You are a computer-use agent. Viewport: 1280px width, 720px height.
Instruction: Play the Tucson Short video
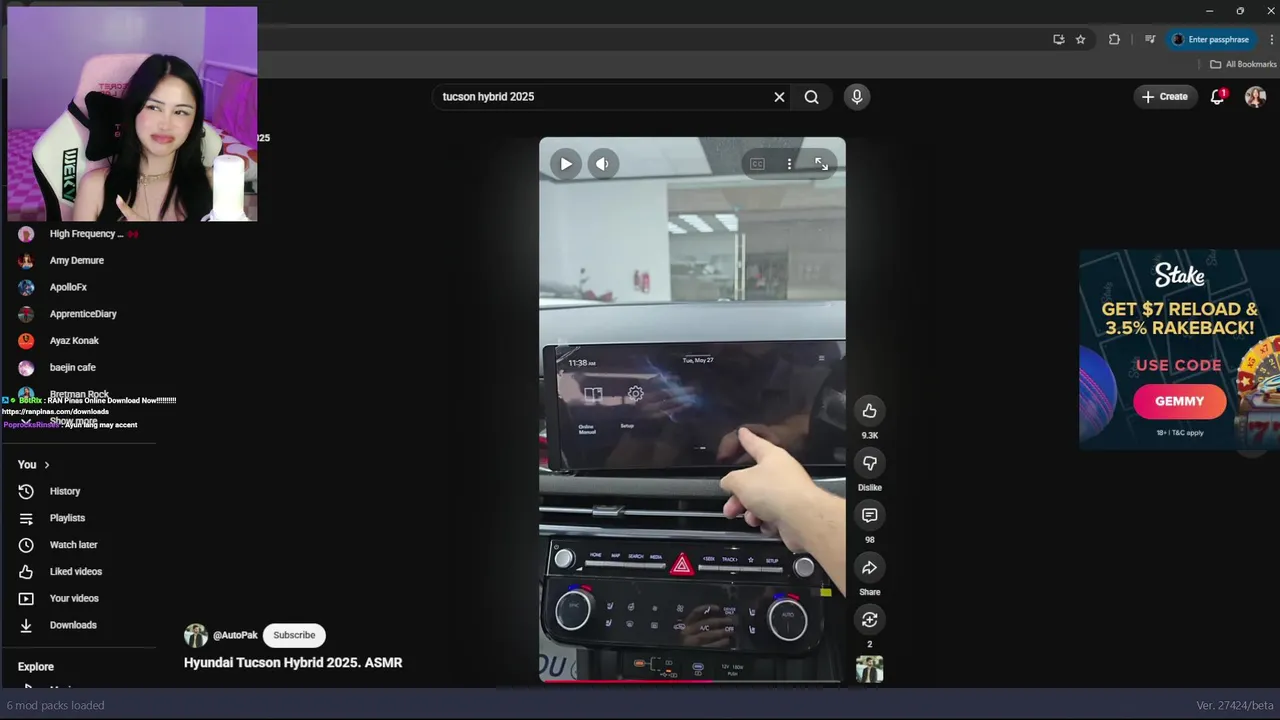point(566,164)
